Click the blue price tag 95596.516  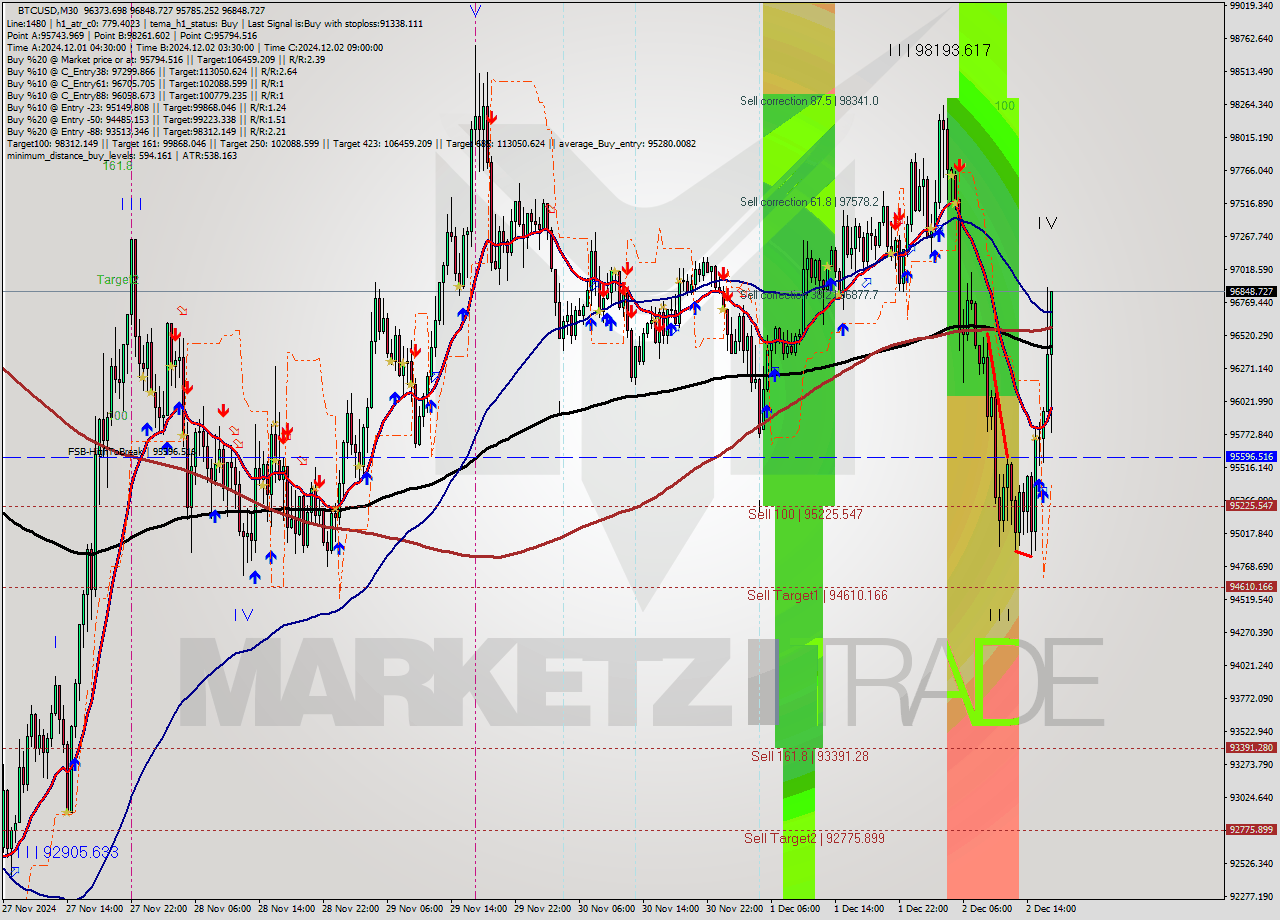1251,456
